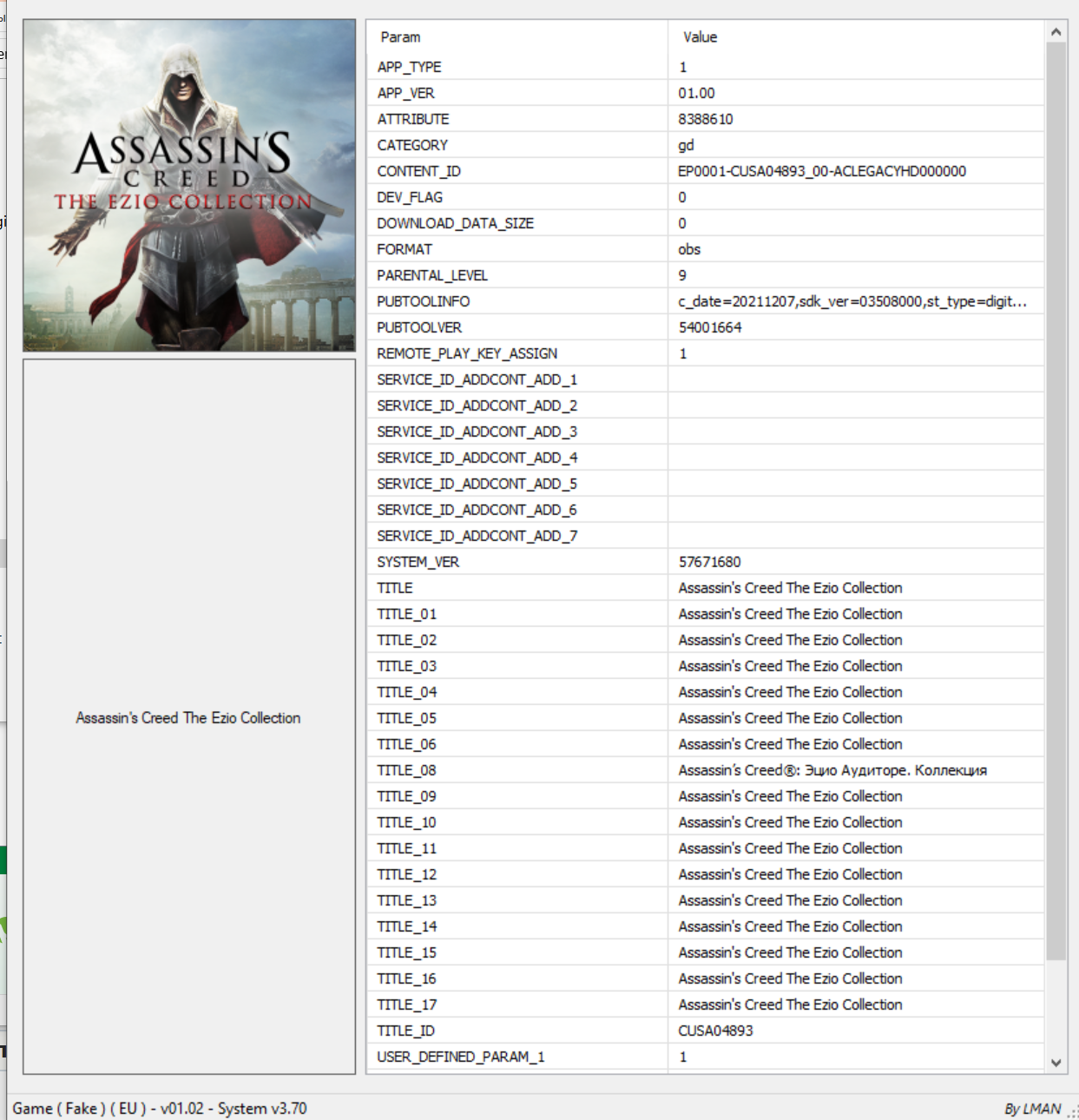Click the By LMAN credit in status bar
Viewport: 1079px width, 1120px height.
[x=1032, y=1109]
